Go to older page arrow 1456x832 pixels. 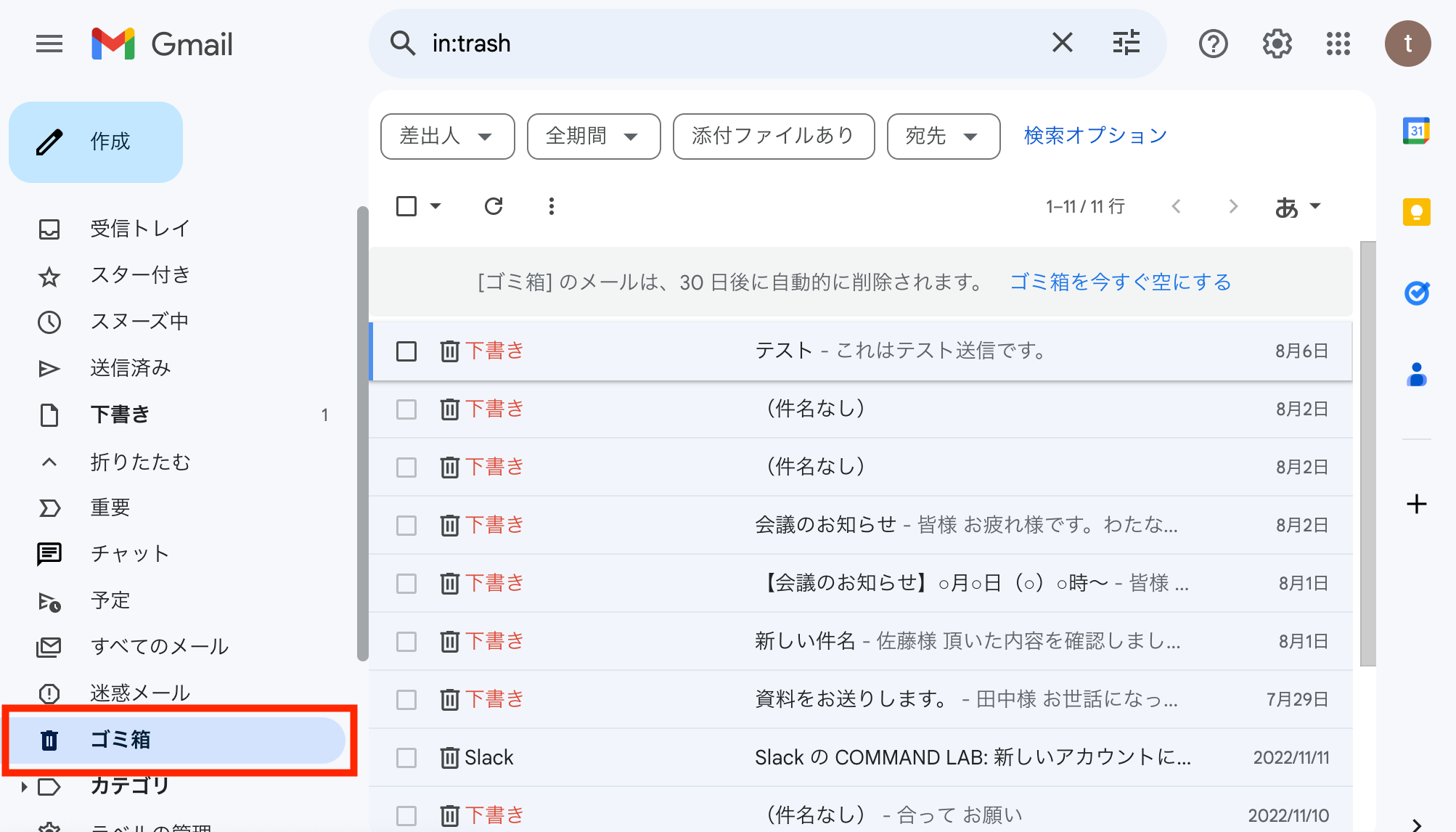1233,206
